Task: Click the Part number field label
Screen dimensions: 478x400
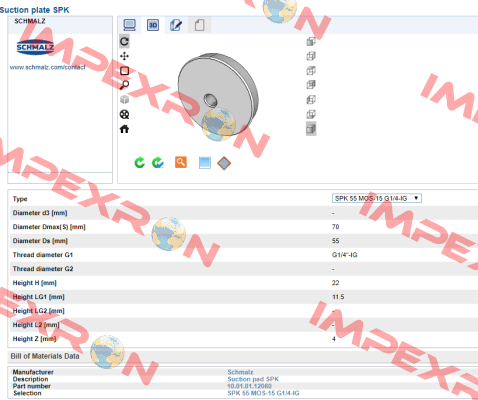Action: click(32, 386)
